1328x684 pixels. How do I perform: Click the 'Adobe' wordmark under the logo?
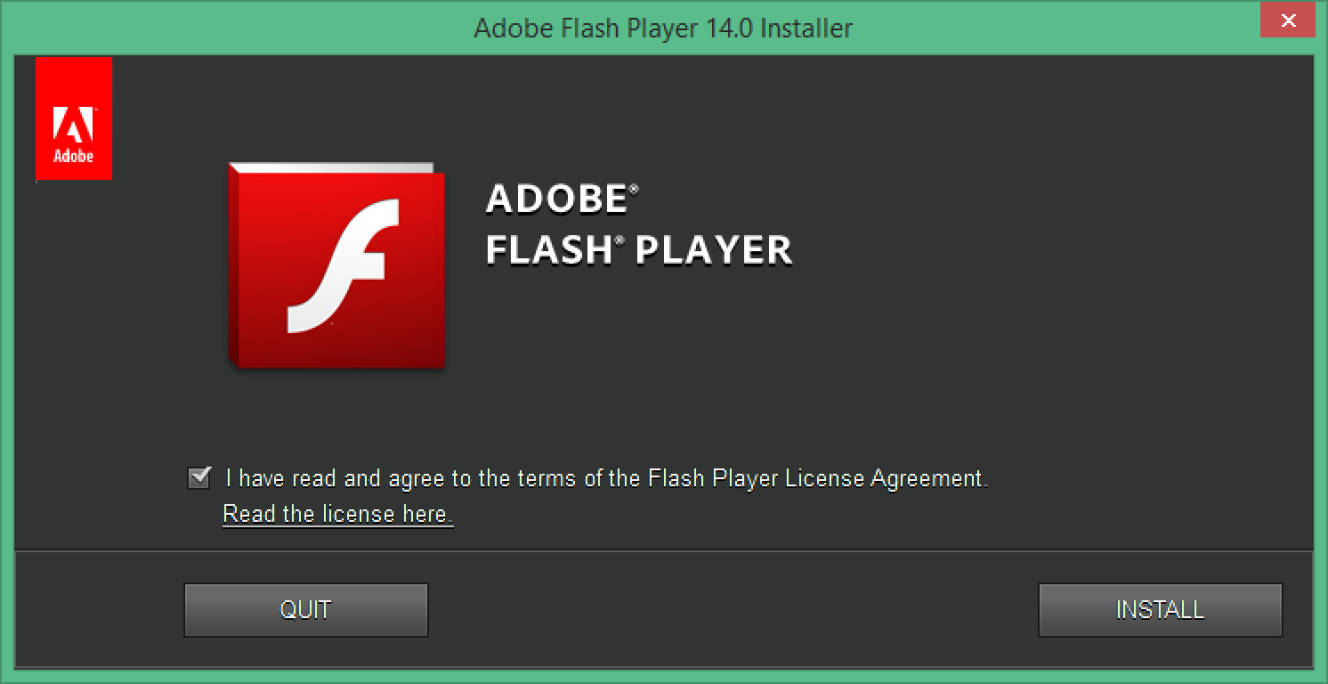(x=73, y=156)
